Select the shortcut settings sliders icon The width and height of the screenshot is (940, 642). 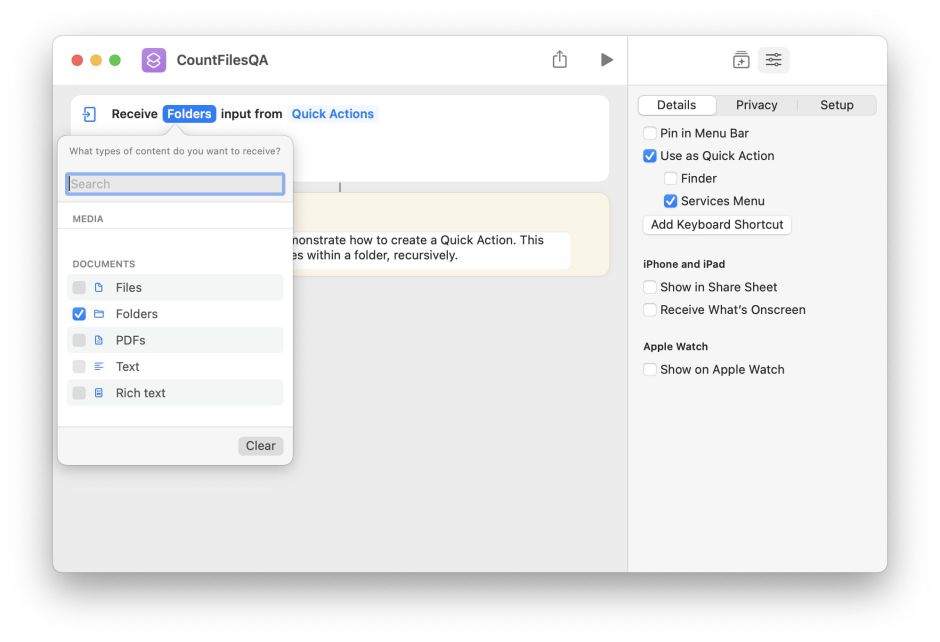(x=774, y=60)
